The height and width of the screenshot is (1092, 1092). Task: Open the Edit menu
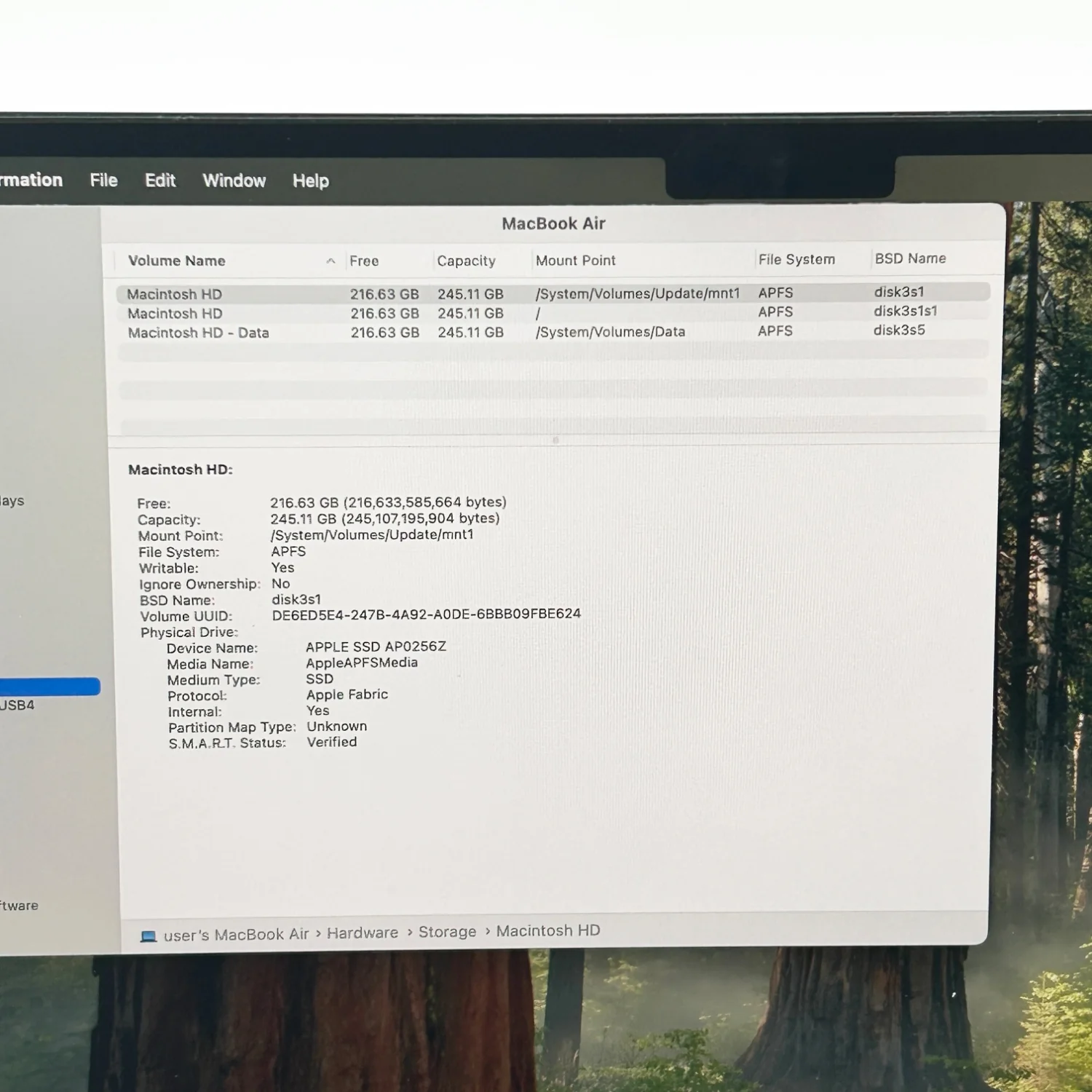(x=160, y=180)
